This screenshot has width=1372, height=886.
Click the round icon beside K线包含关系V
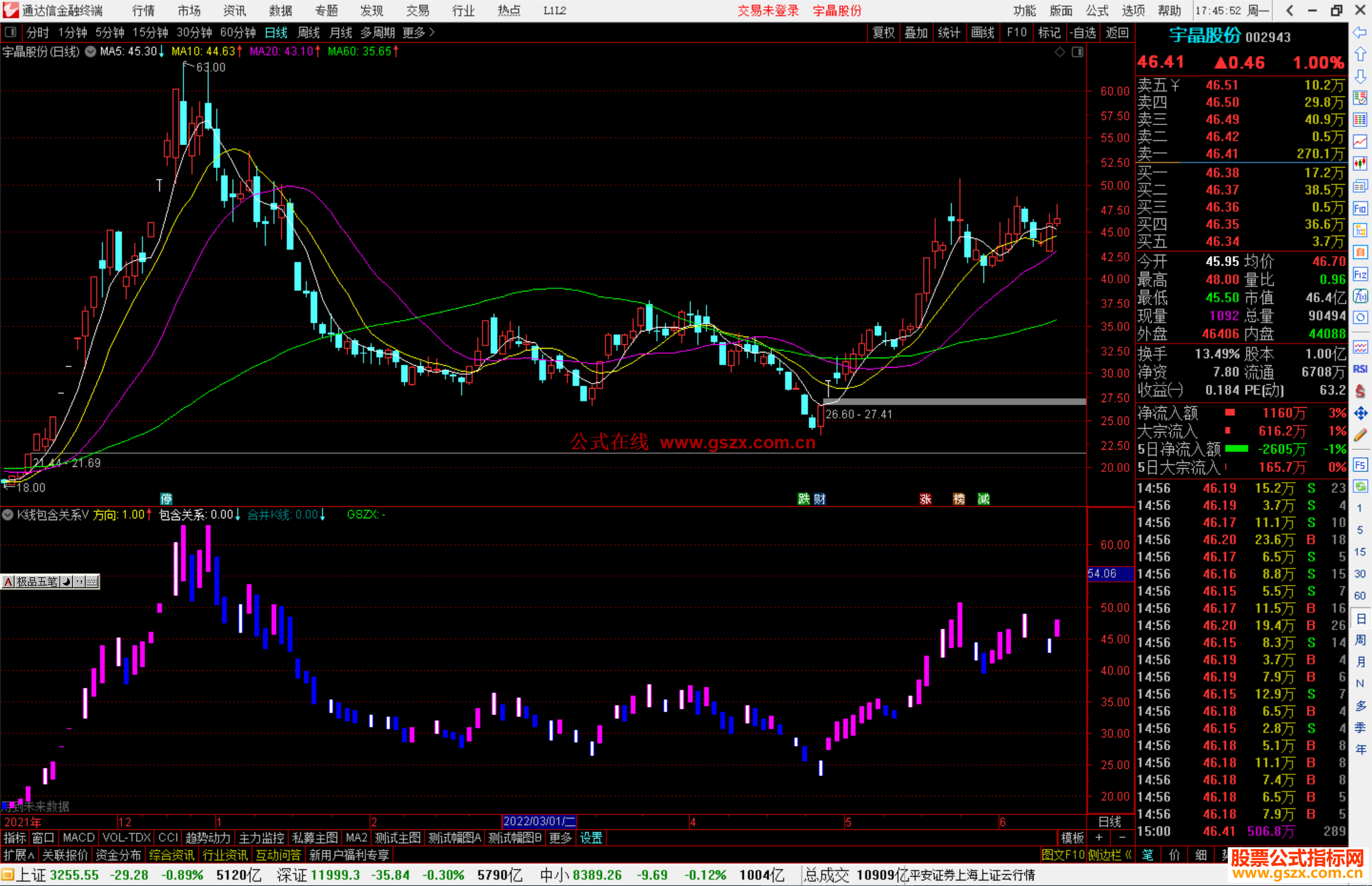(x=8, y=515)
